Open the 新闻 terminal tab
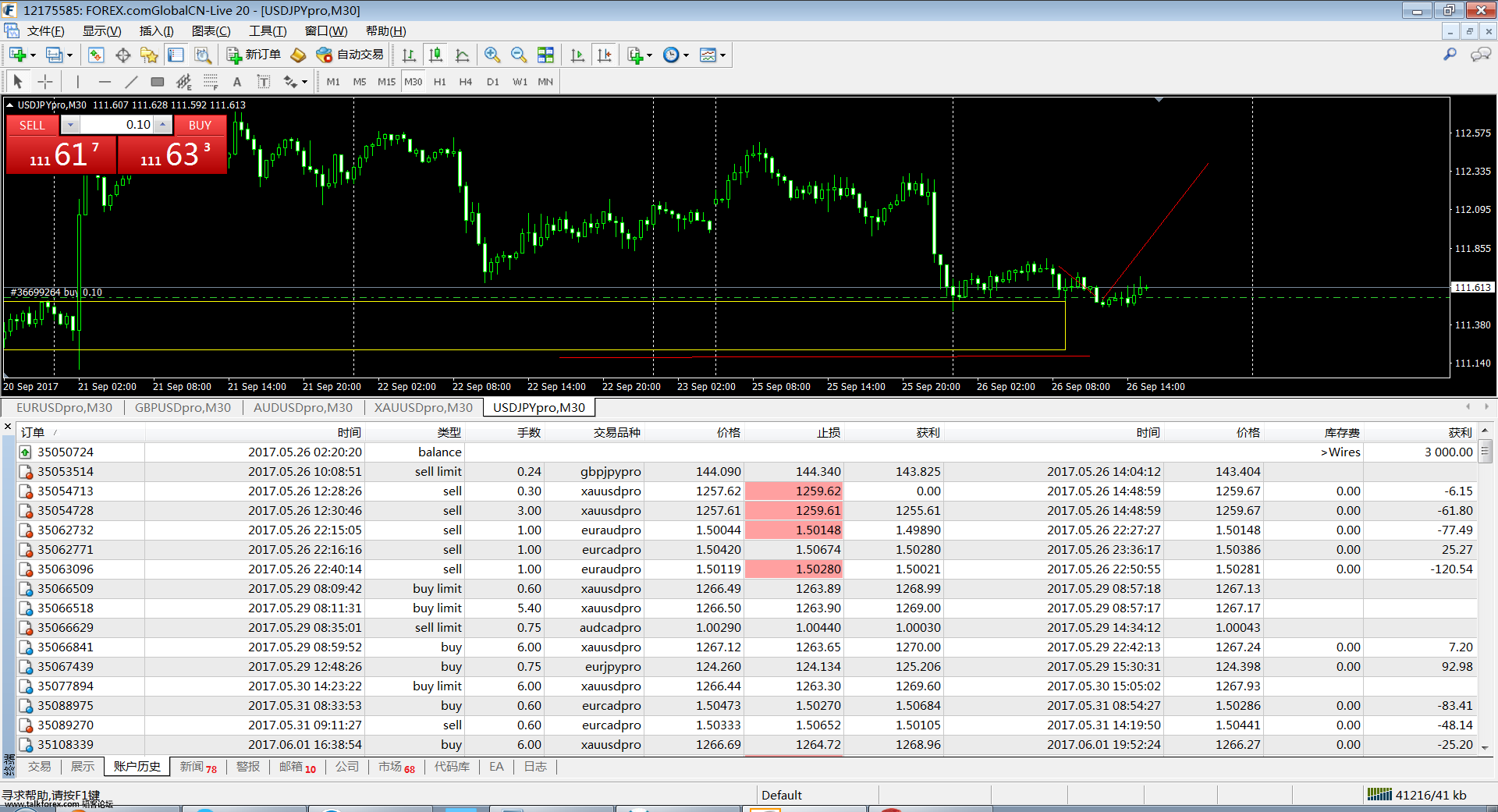Image resolution: width=1498 pixels, height=812 pixels. click(198, 767)
